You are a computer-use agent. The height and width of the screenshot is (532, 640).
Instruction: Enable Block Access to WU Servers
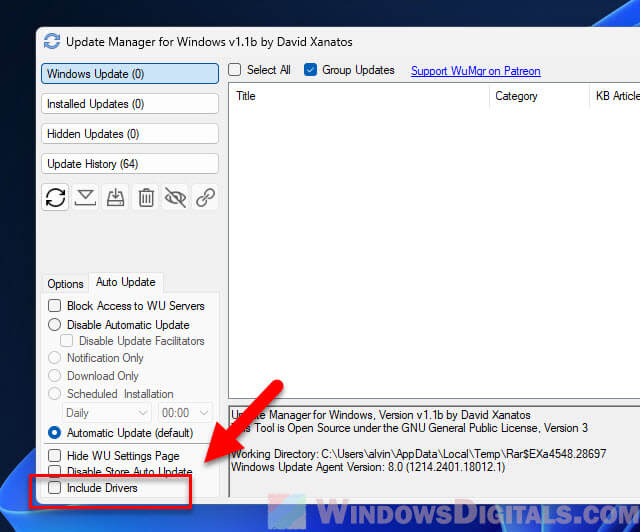pos(55,306)
